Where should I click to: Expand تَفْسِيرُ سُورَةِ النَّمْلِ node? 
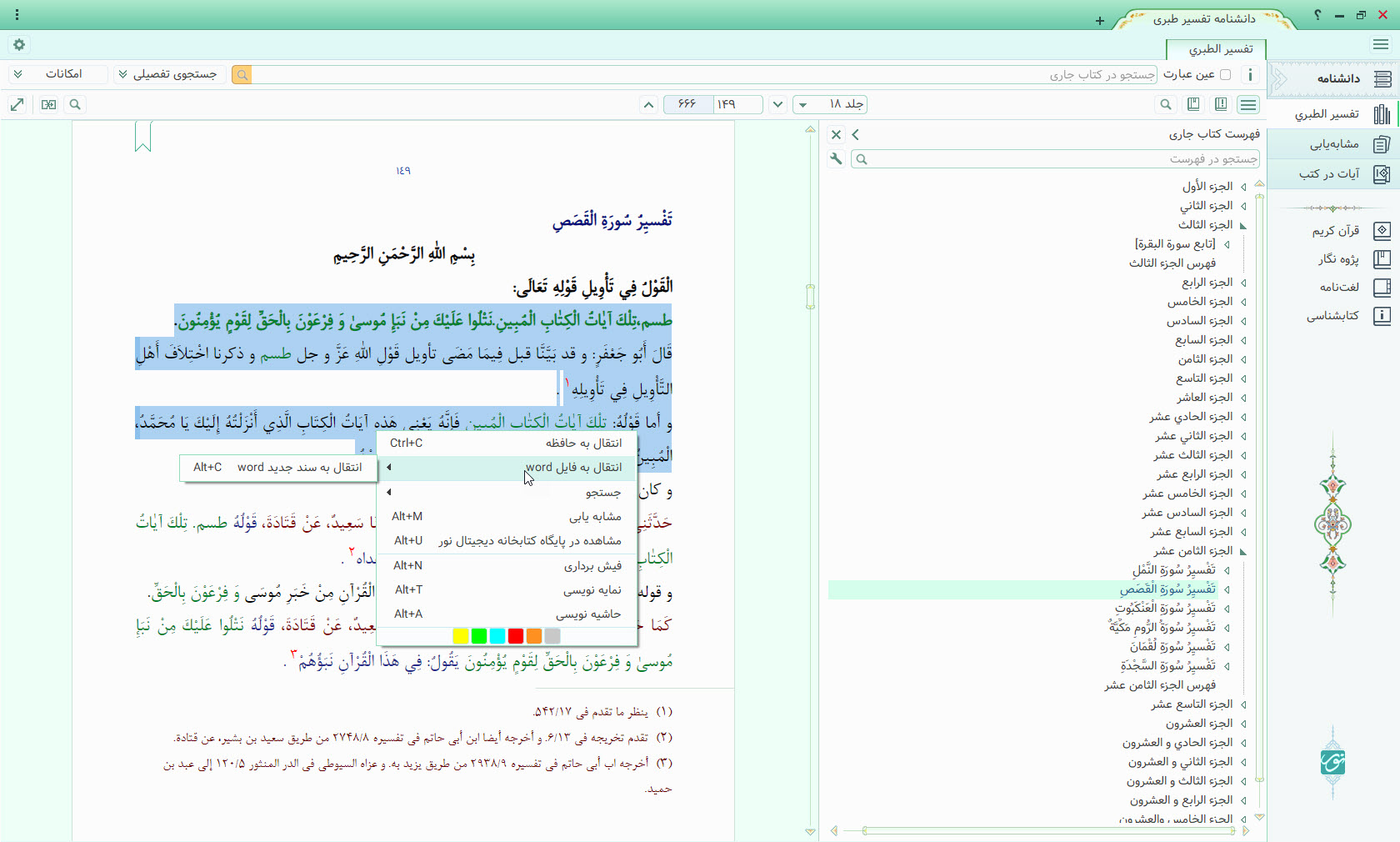(1227, 570)
